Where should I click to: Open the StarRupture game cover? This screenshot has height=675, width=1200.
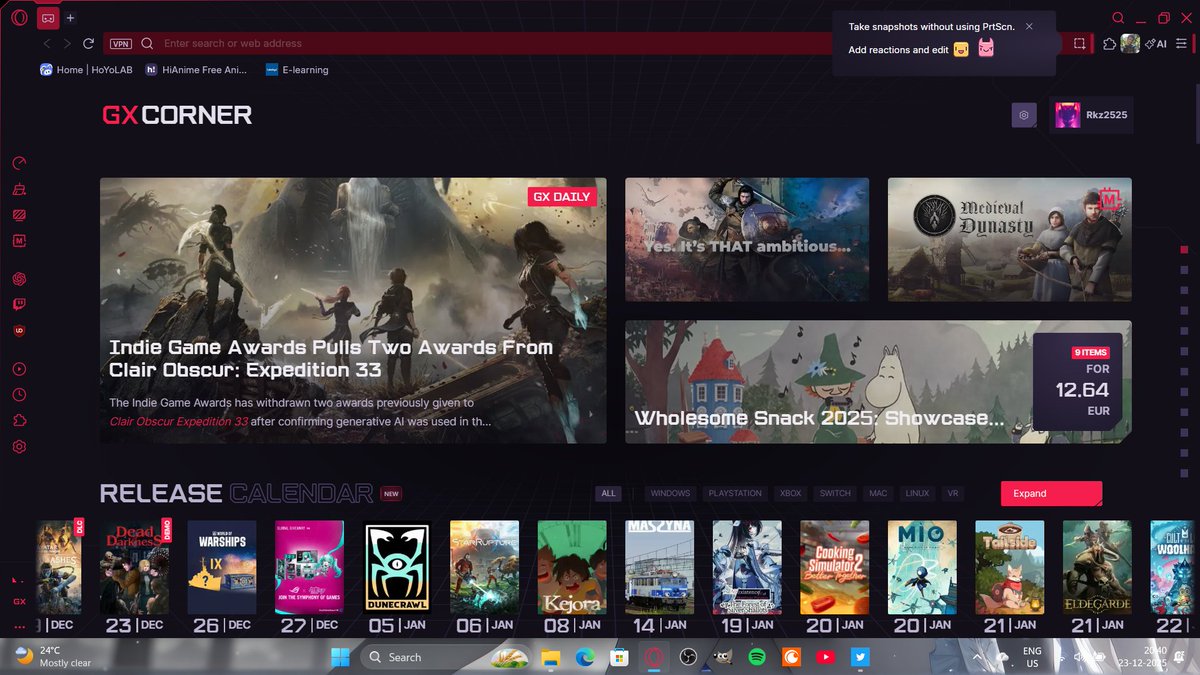point(484,567)
